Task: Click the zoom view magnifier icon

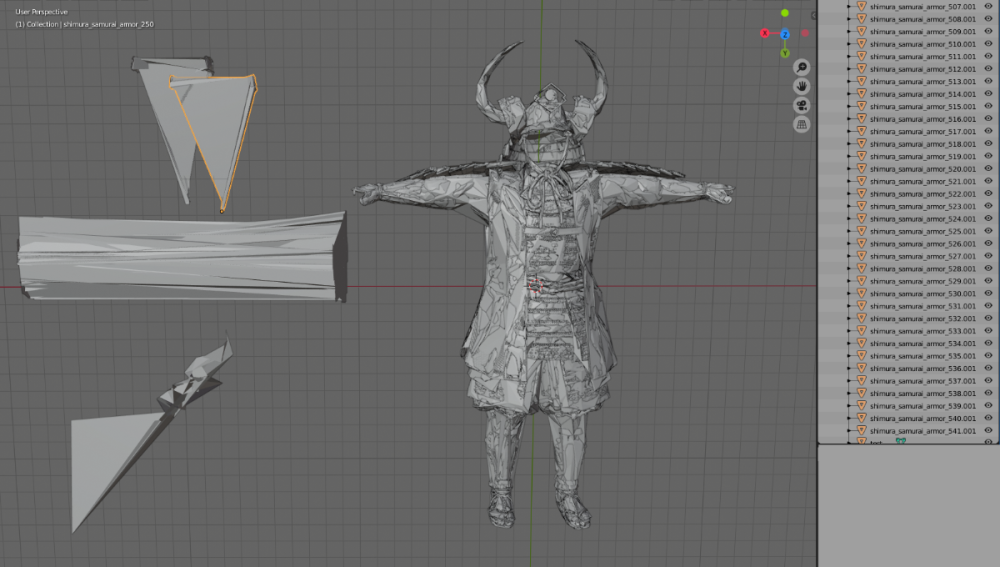Action: pyautogui.click(x=801, y=67)
